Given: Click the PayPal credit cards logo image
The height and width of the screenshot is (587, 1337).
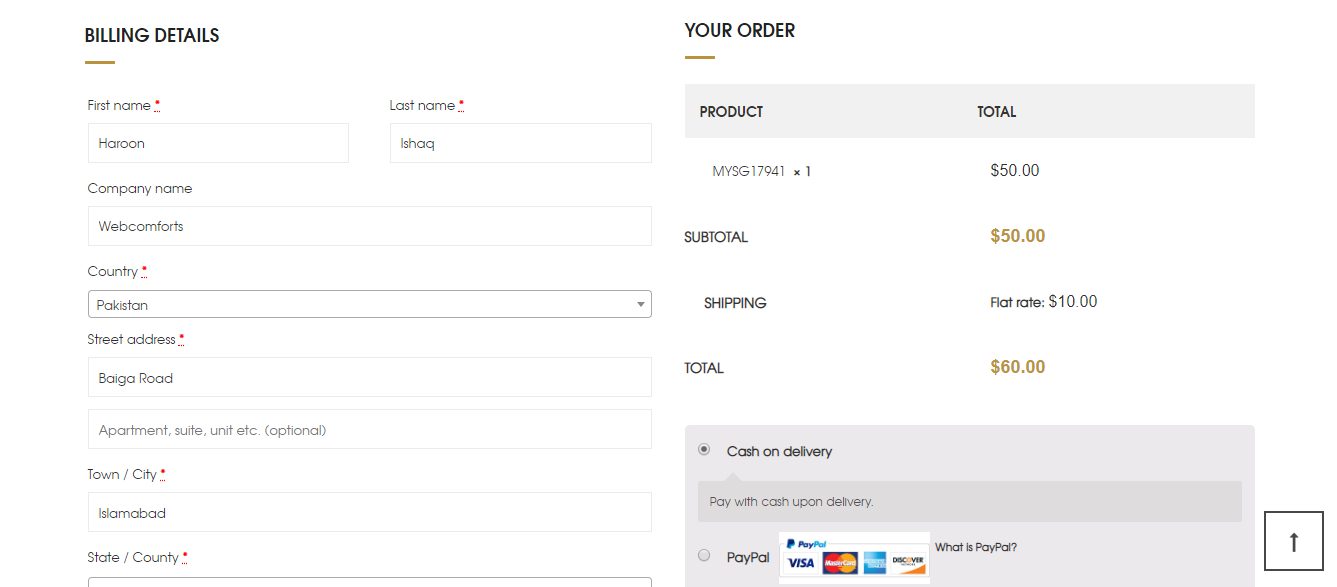Looking at the screenshot, I should [x=854, y=557].
